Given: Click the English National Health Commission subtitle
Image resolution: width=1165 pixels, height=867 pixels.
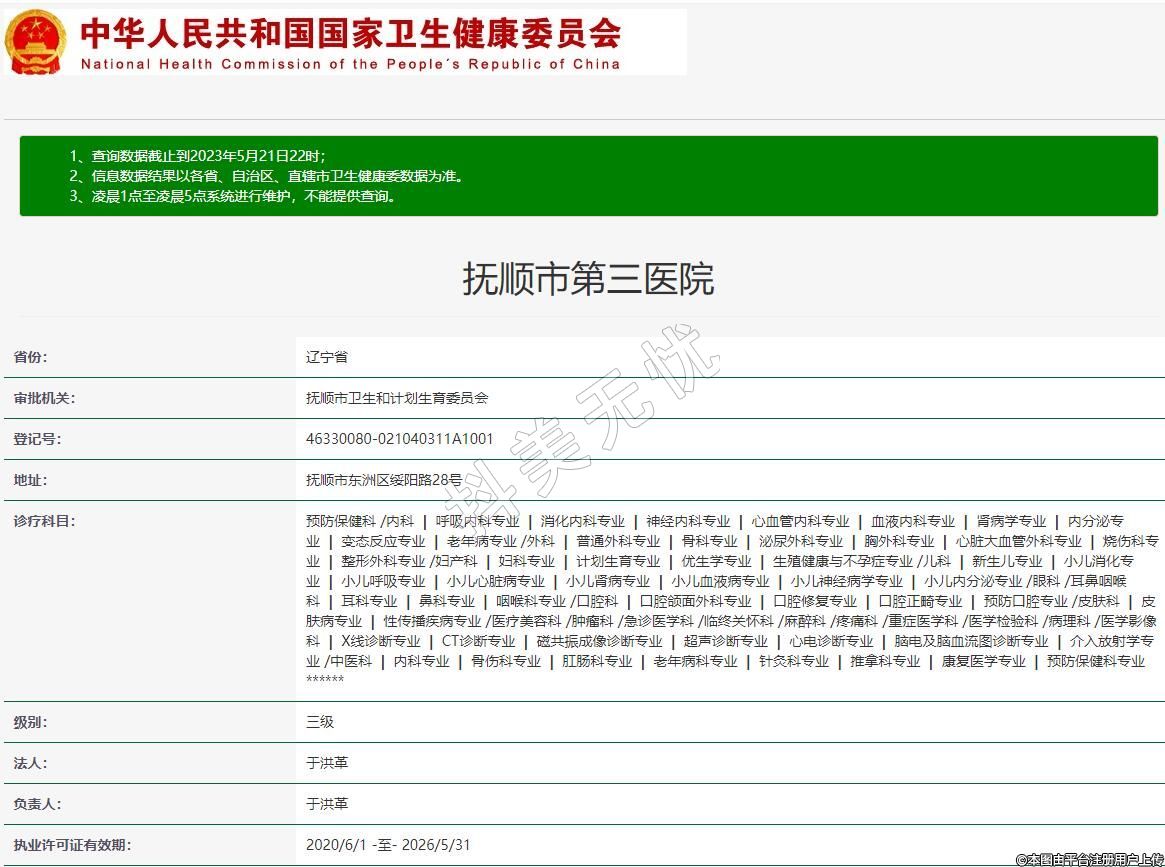Looking at the screenshot, I should 350,64.
